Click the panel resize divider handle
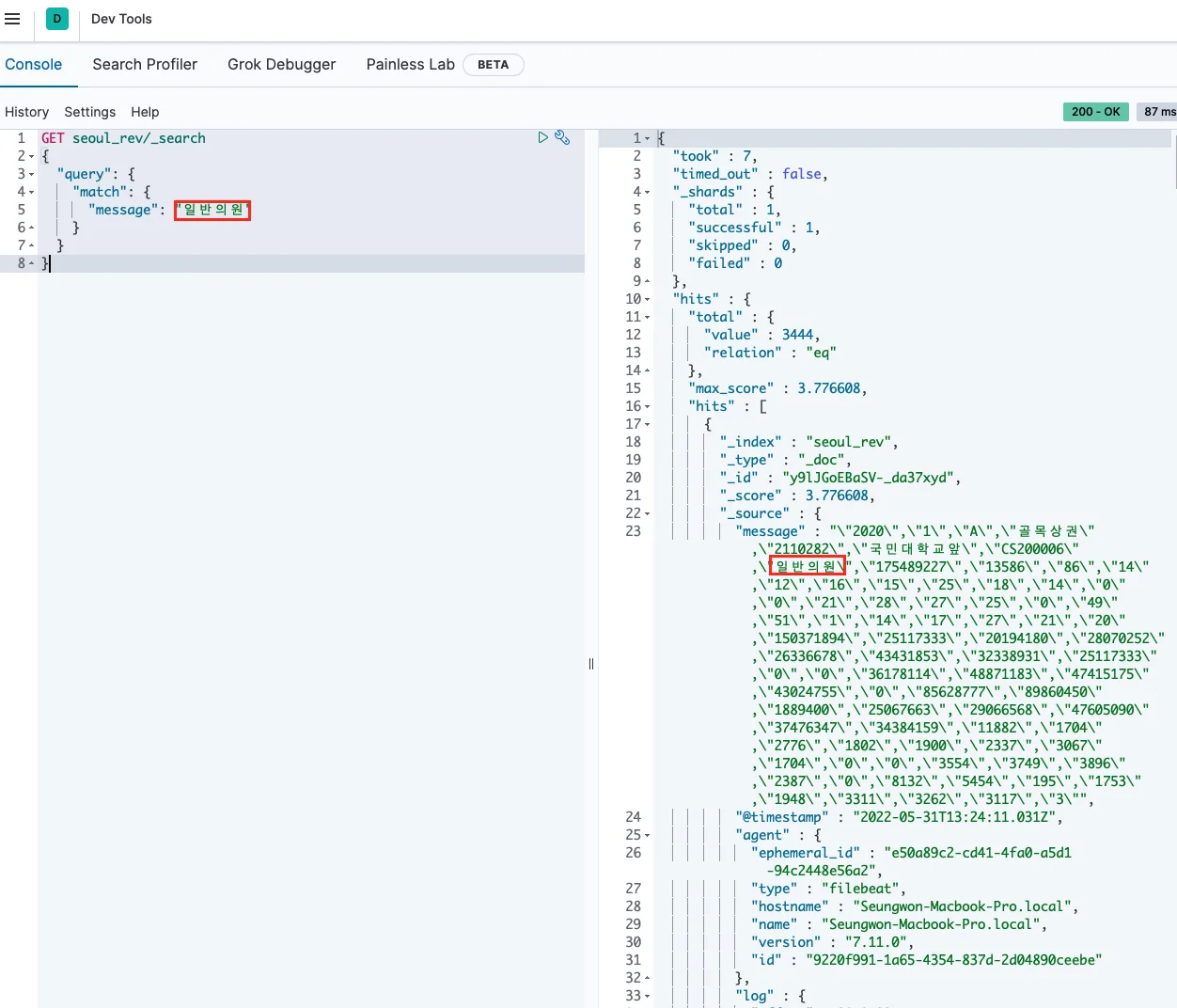 click(590, 664)
